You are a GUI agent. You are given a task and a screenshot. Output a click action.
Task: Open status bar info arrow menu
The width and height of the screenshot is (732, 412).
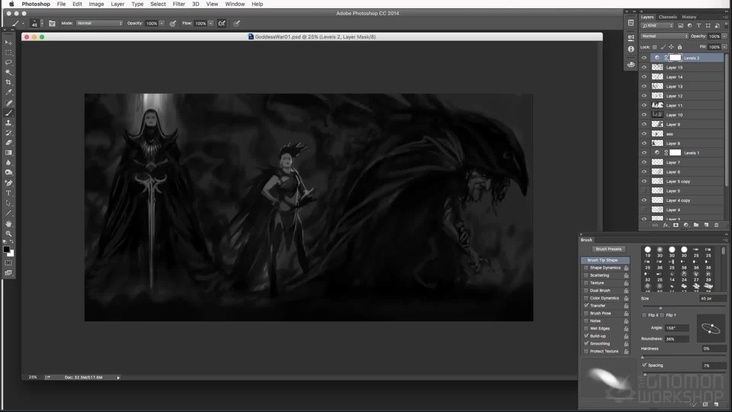click(x=118, y=377)
